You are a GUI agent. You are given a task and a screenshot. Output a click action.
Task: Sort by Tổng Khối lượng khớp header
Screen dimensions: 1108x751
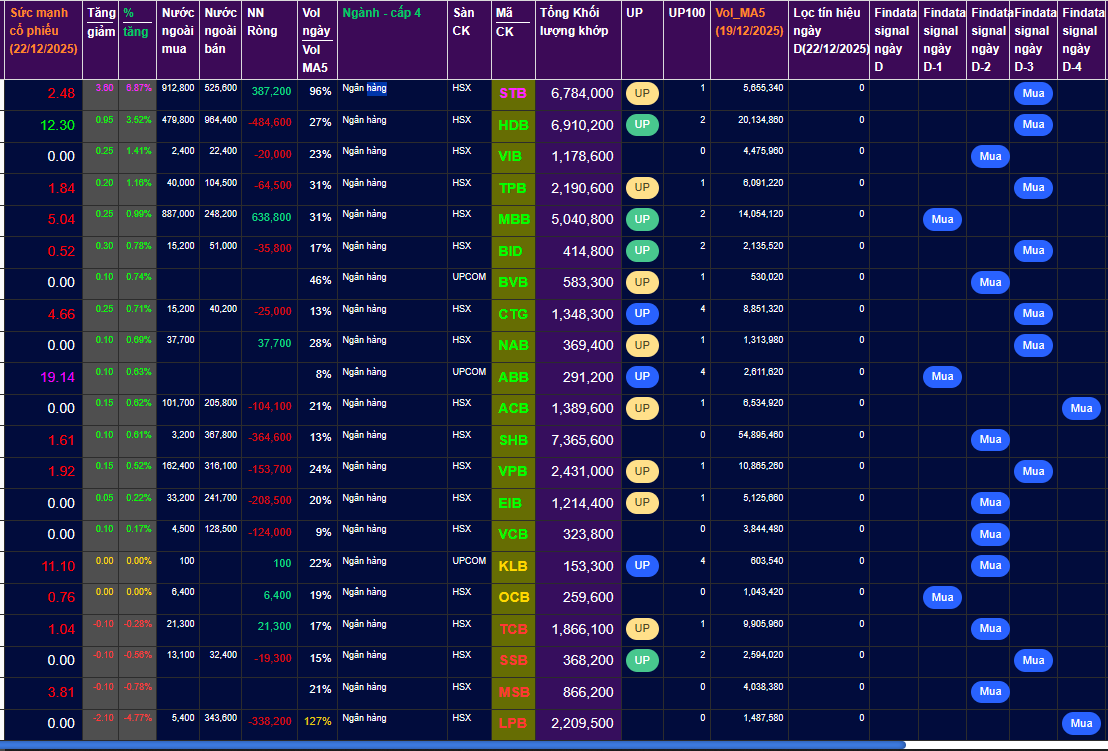click(x=578, y=40)
